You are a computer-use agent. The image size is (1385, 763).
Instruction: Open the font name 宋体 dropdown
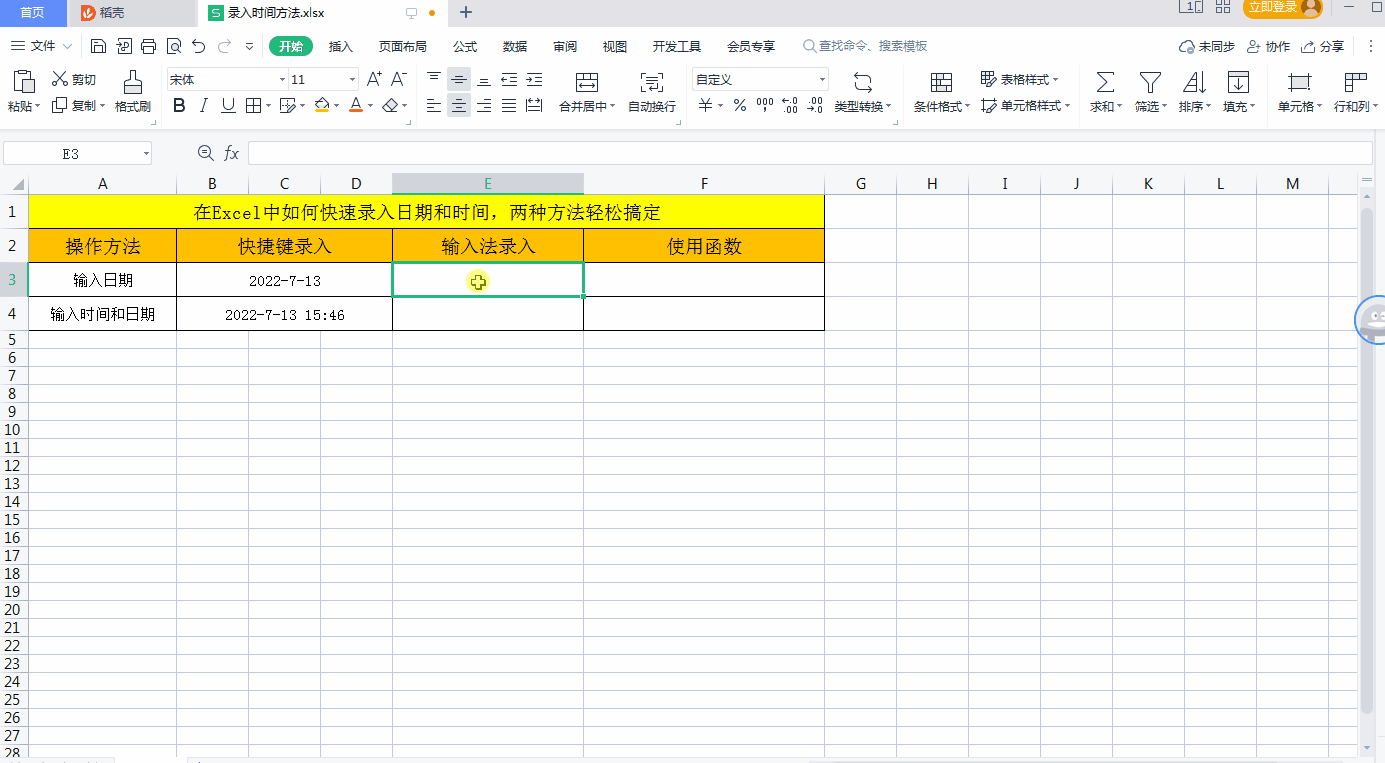282,79
